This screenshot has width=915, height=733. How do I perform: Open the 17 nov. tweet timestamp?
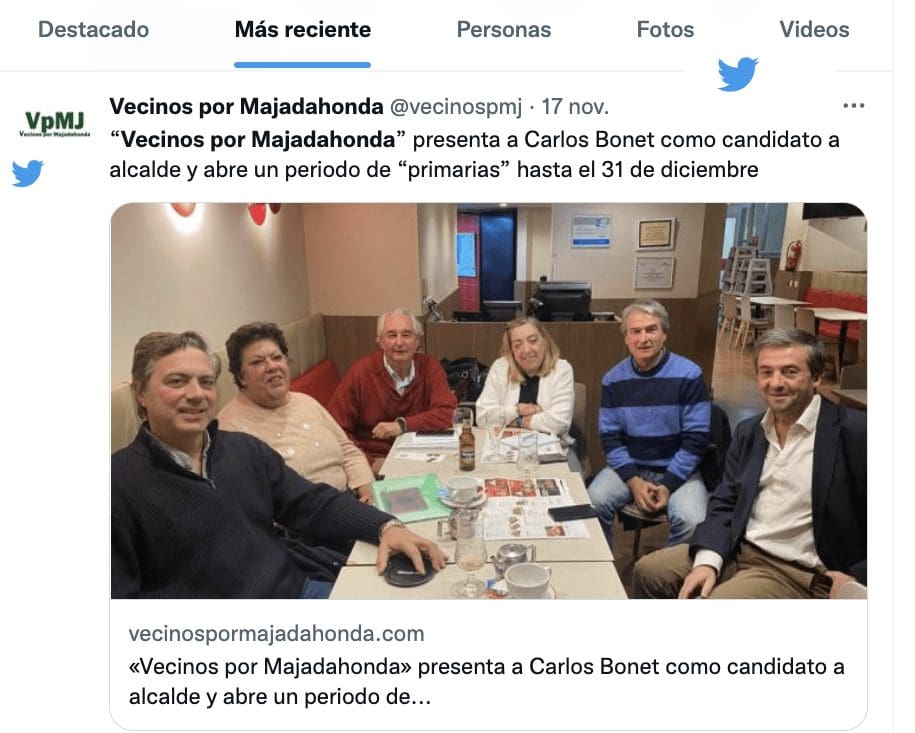[575, 107]
